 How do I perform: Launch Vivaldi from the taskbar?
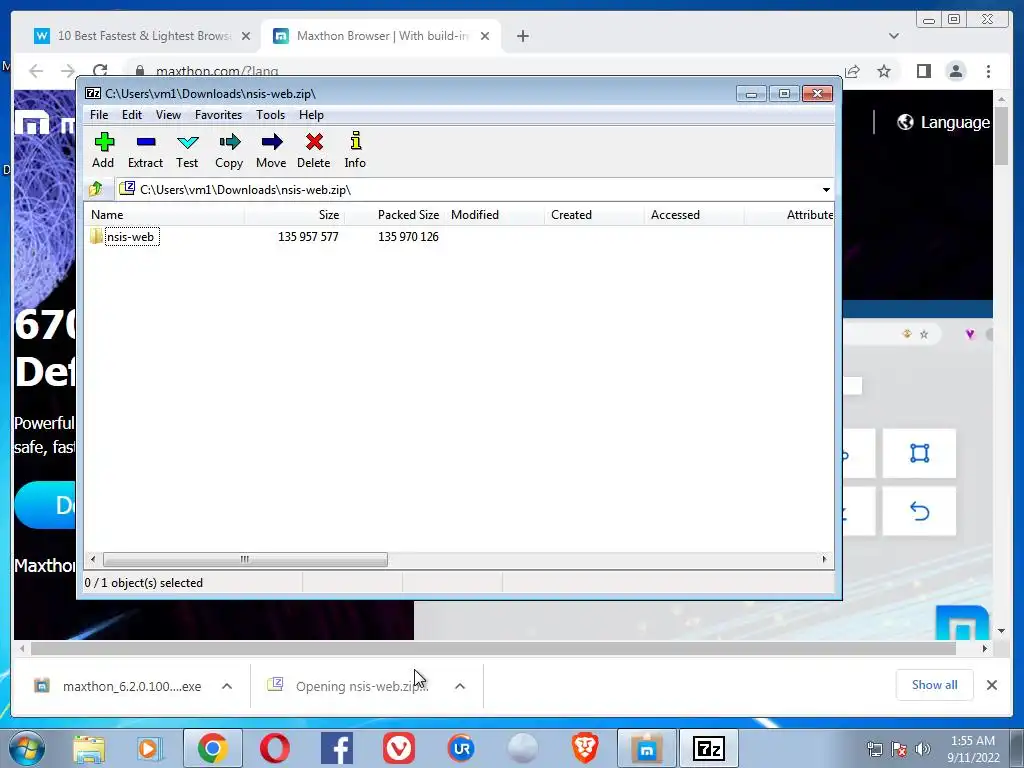click(x=398, y=748)
